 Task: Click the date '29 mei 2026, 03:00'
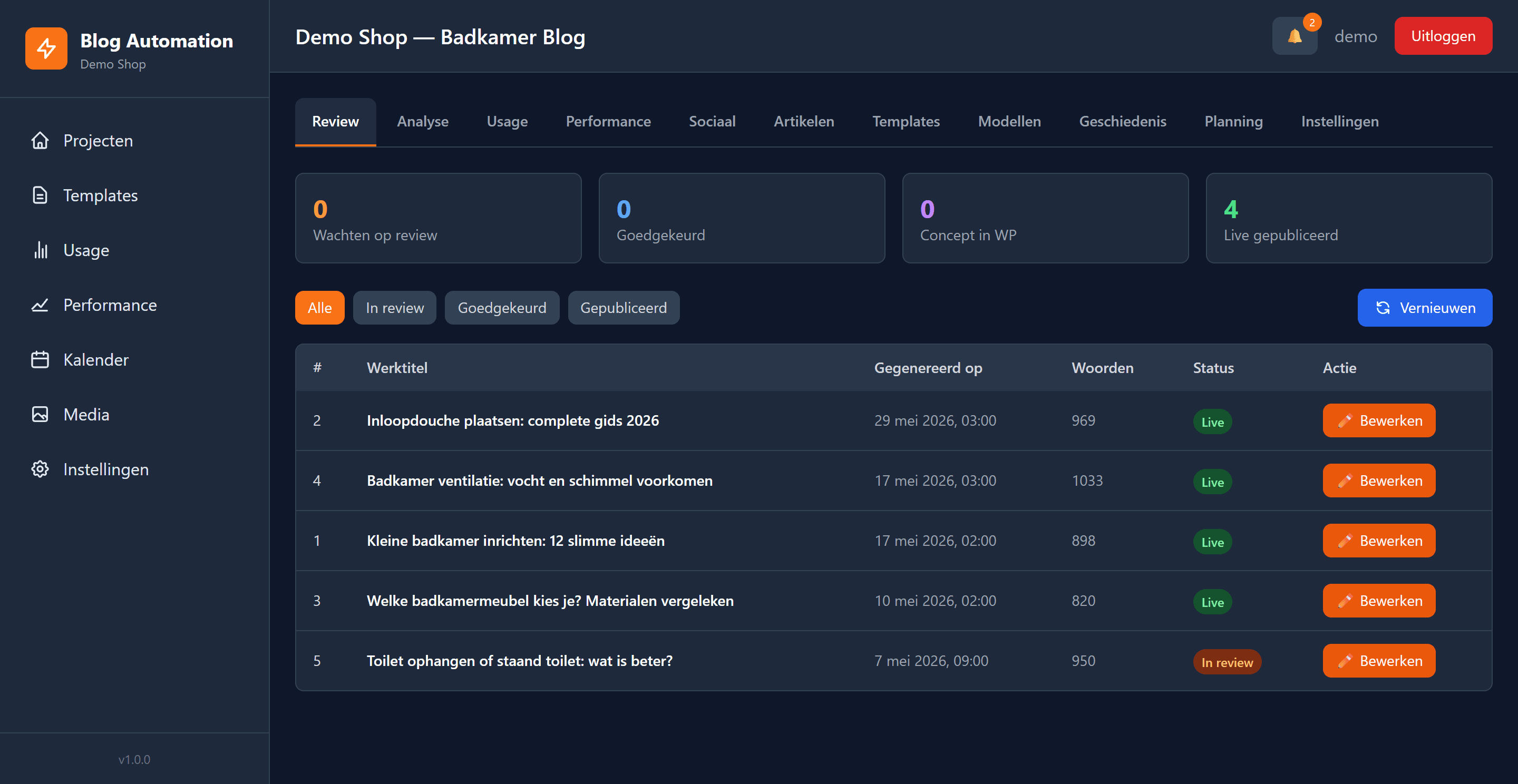click(x=935, y=421)
